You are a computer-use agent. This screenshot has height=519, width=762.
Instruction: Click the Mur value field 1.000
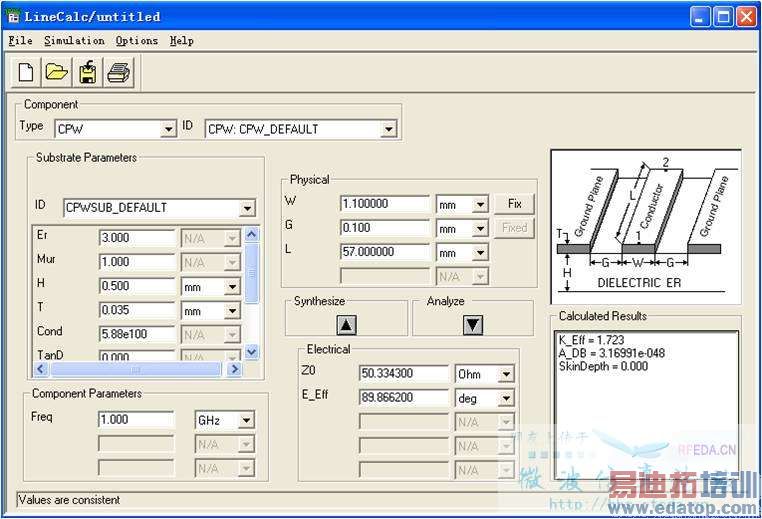tap(137, 262)
